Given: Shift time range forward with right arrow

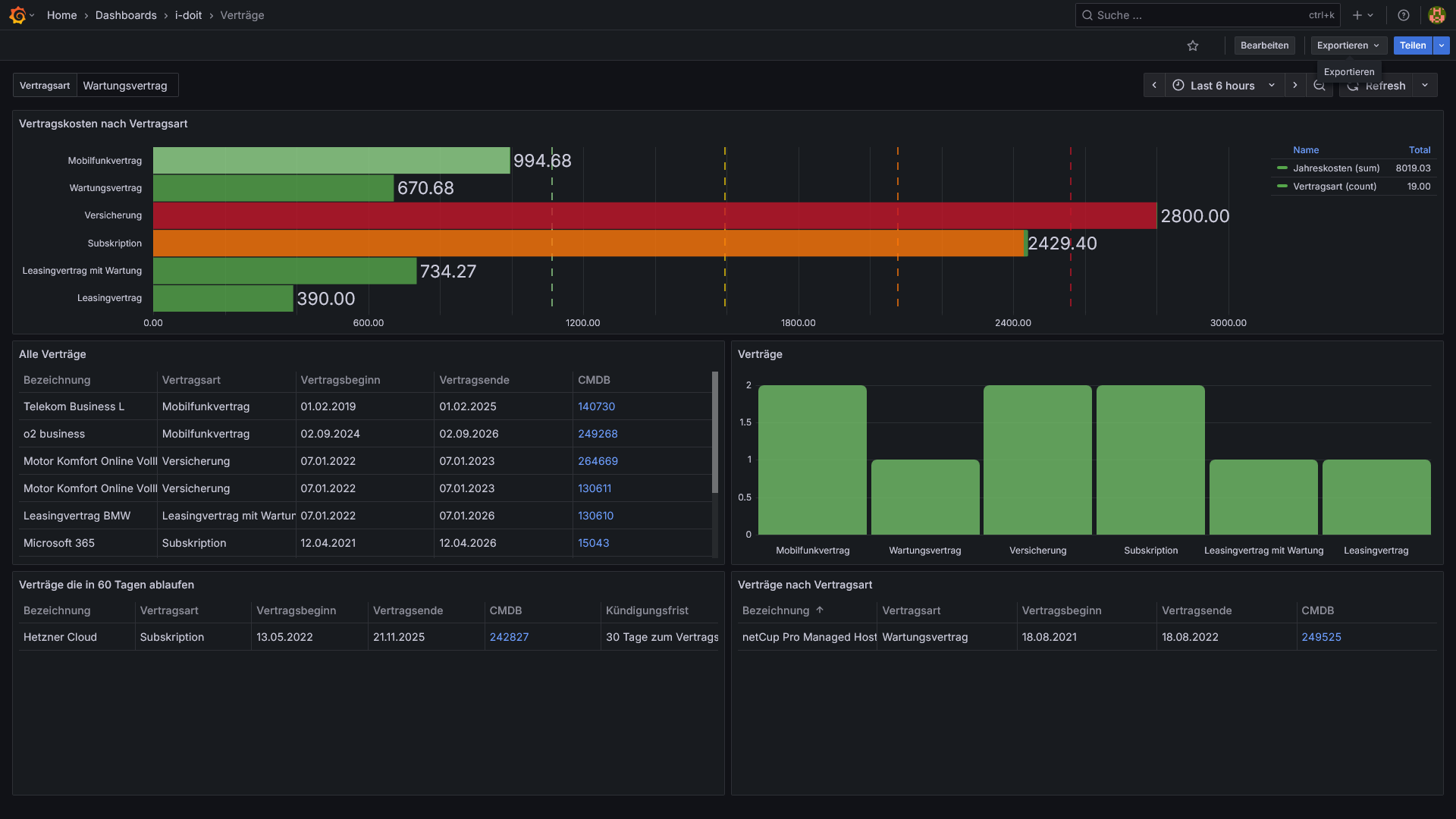Looking at the screenshot, I should [x=1295, y=86].
